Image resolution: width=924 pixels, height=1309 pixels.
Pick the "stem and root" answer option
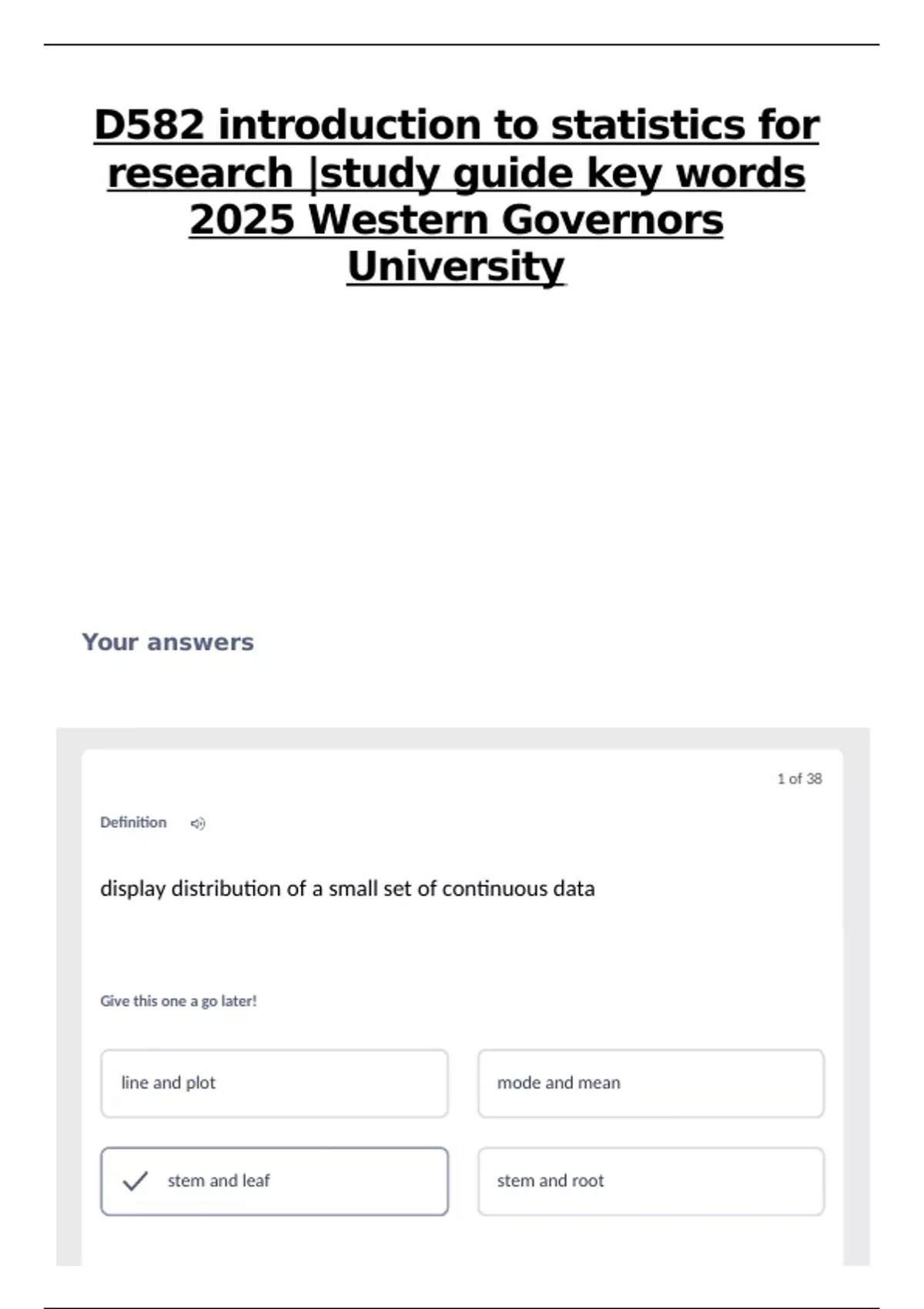click(651, 1181)
